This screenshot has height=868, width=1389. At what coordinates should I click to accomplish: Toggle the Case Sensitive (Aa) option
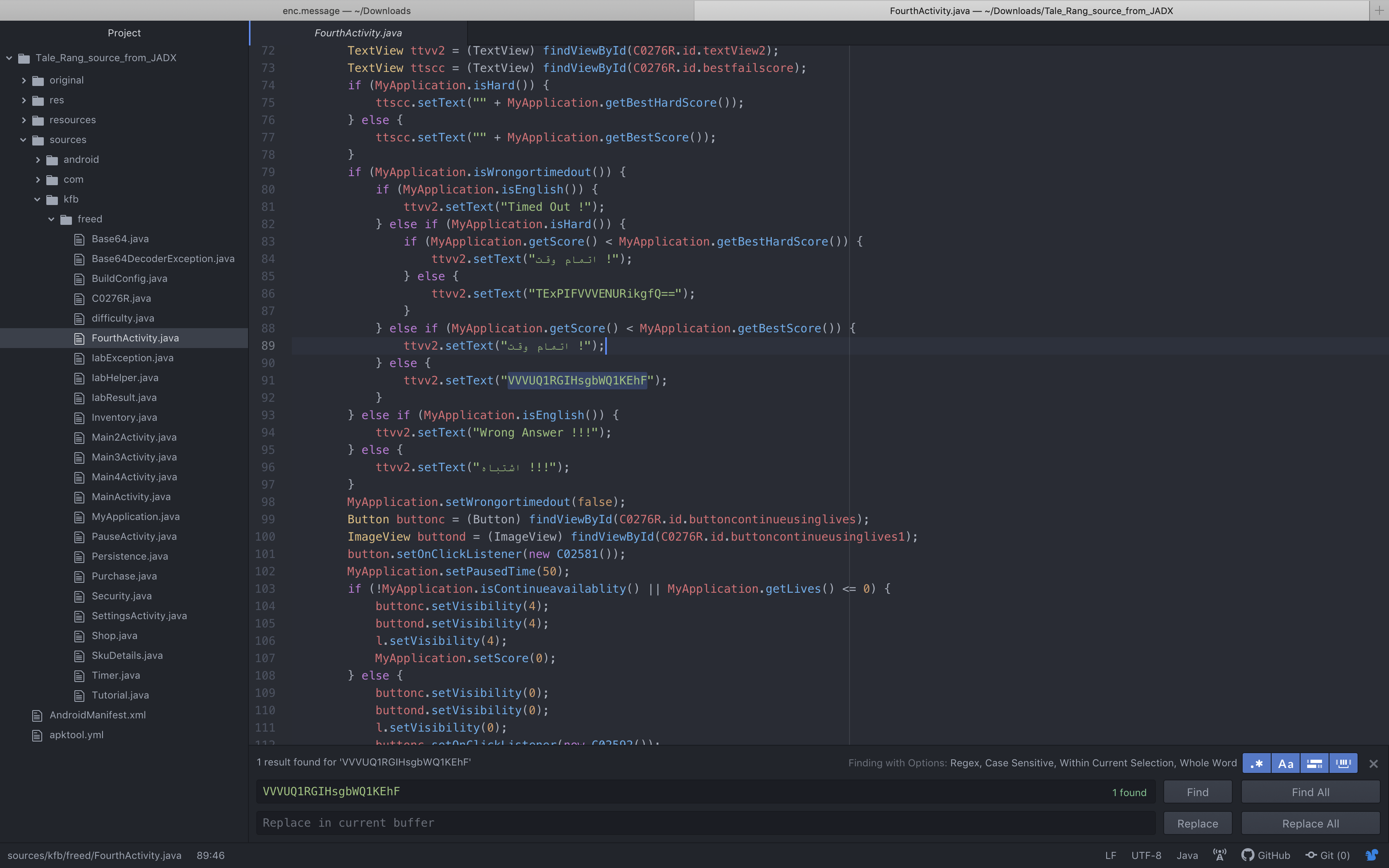(1285, 763)
